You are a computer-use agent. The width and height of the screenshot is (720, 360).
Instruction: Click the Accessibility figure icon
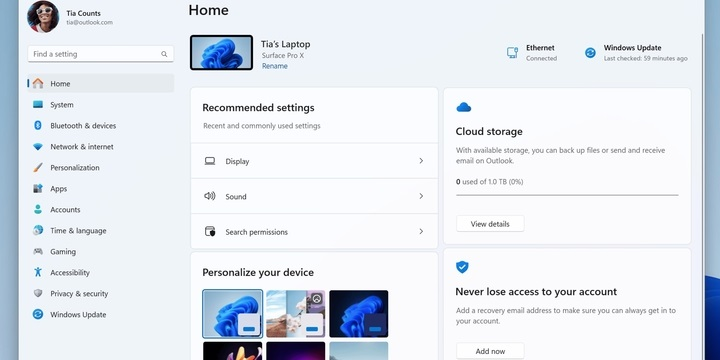point(38,272)
